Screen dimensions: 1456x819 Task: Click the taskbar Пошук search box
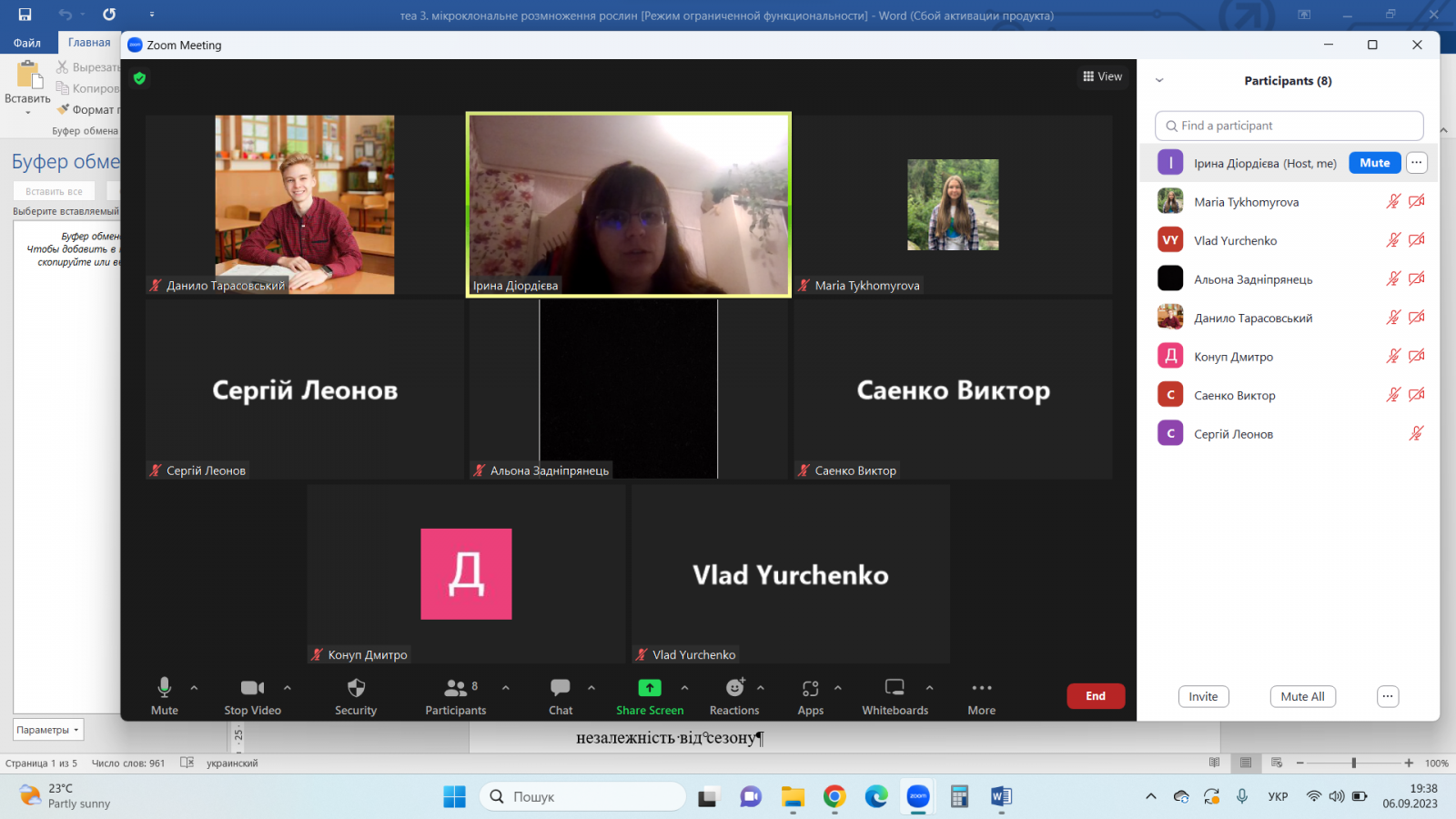click(x=582, y=797)
